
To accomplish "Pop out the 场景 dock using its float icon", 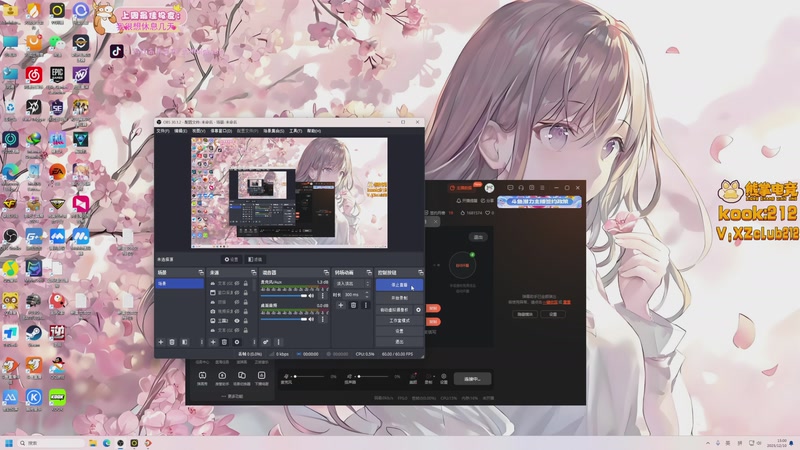I will point(201,272).
